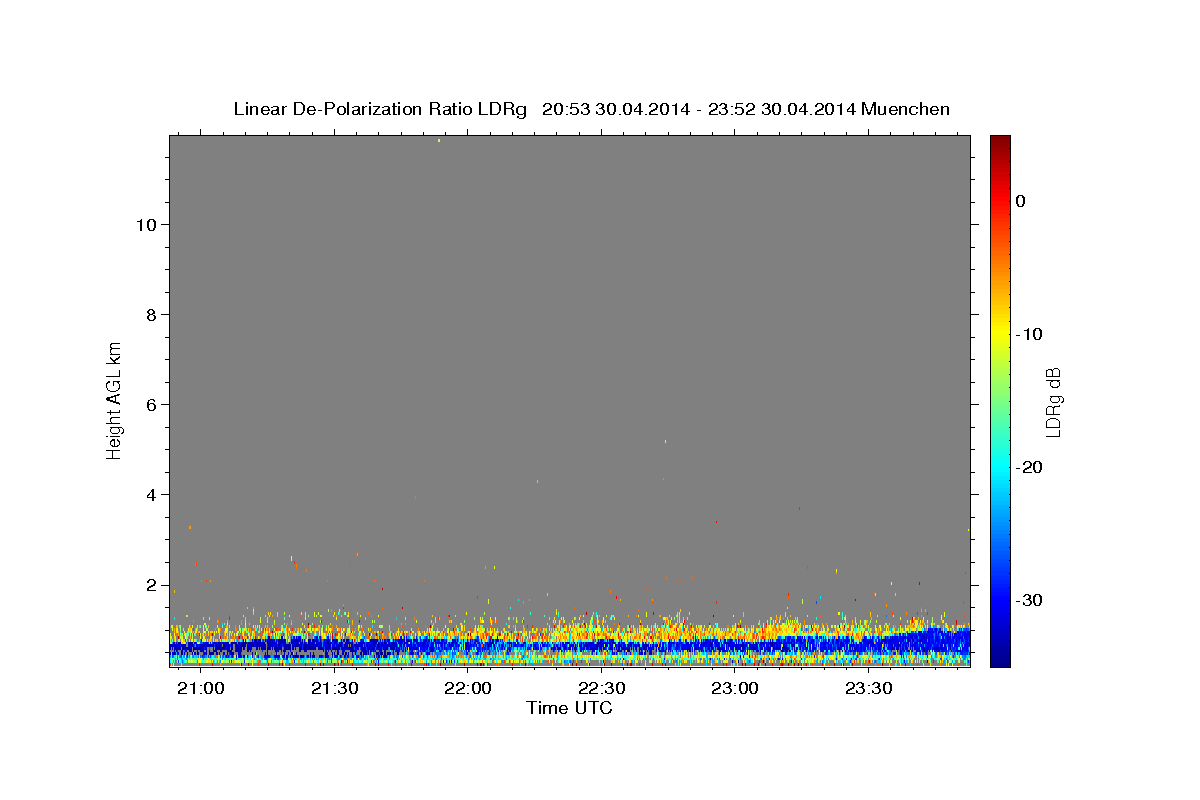Click the colorbar tick label -20
The image size is (1200, 800).
pyautogui.click(x=1029, y=468)
